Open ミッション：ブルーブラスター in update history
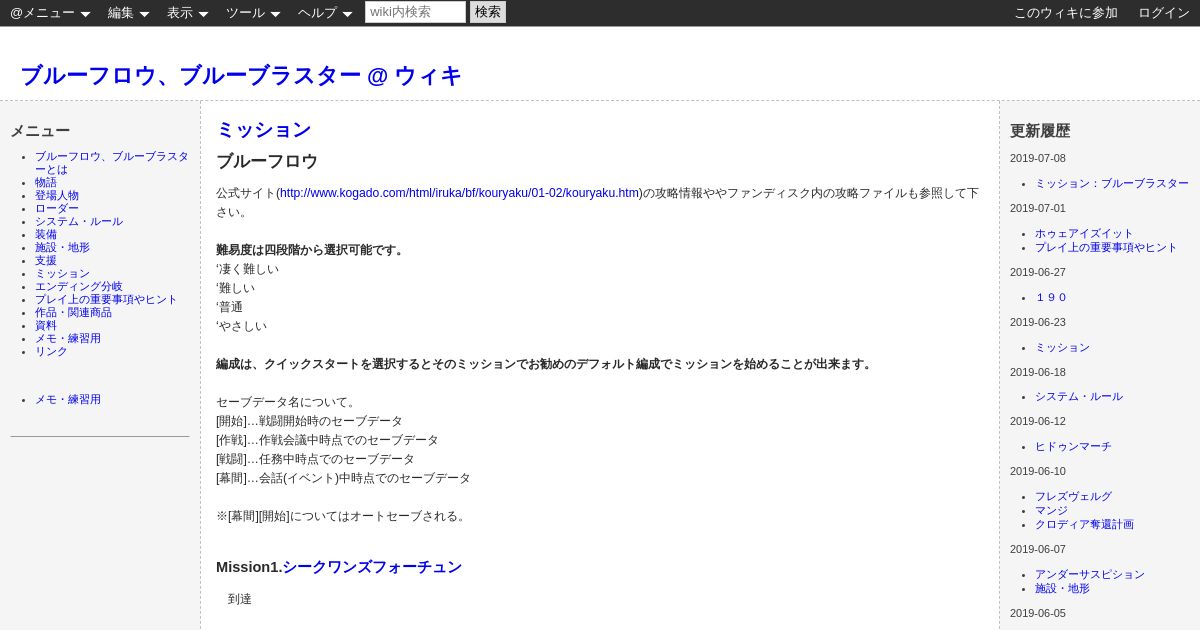1200x630 pixels. (x=1112, y=184)
